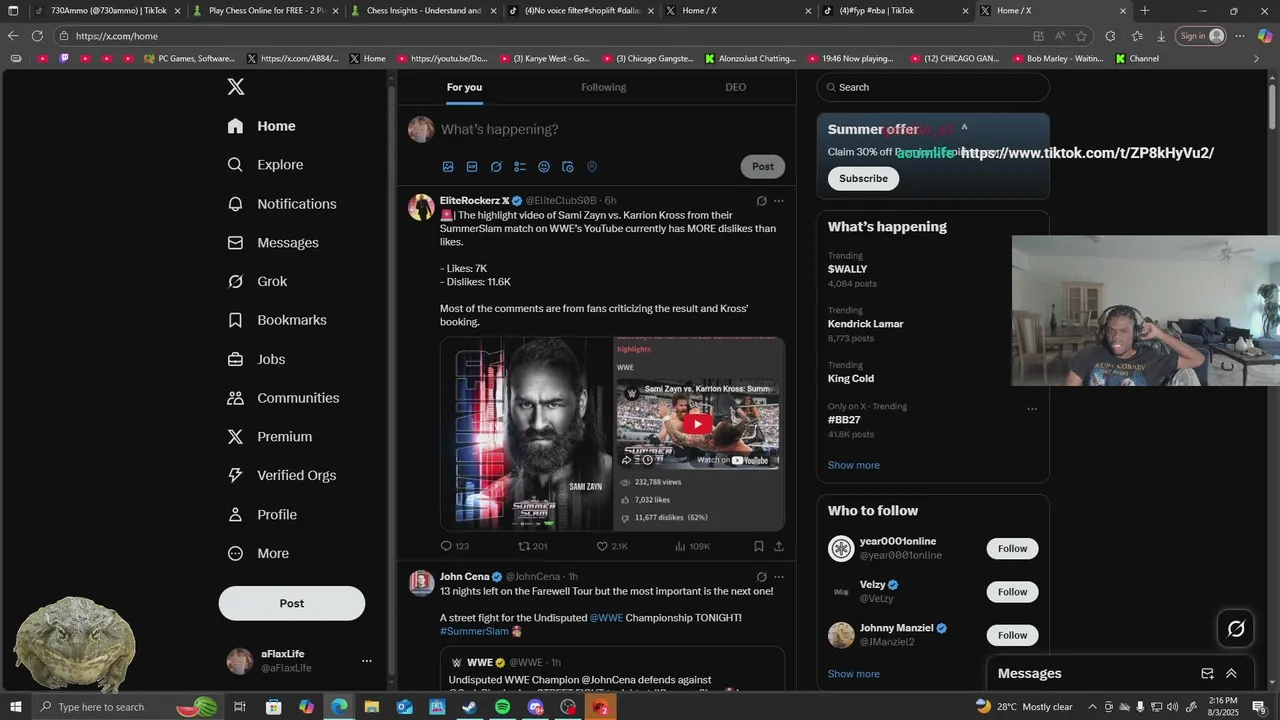Follow year0001online
The image size is (1280, 720).
click(1012, 549)
